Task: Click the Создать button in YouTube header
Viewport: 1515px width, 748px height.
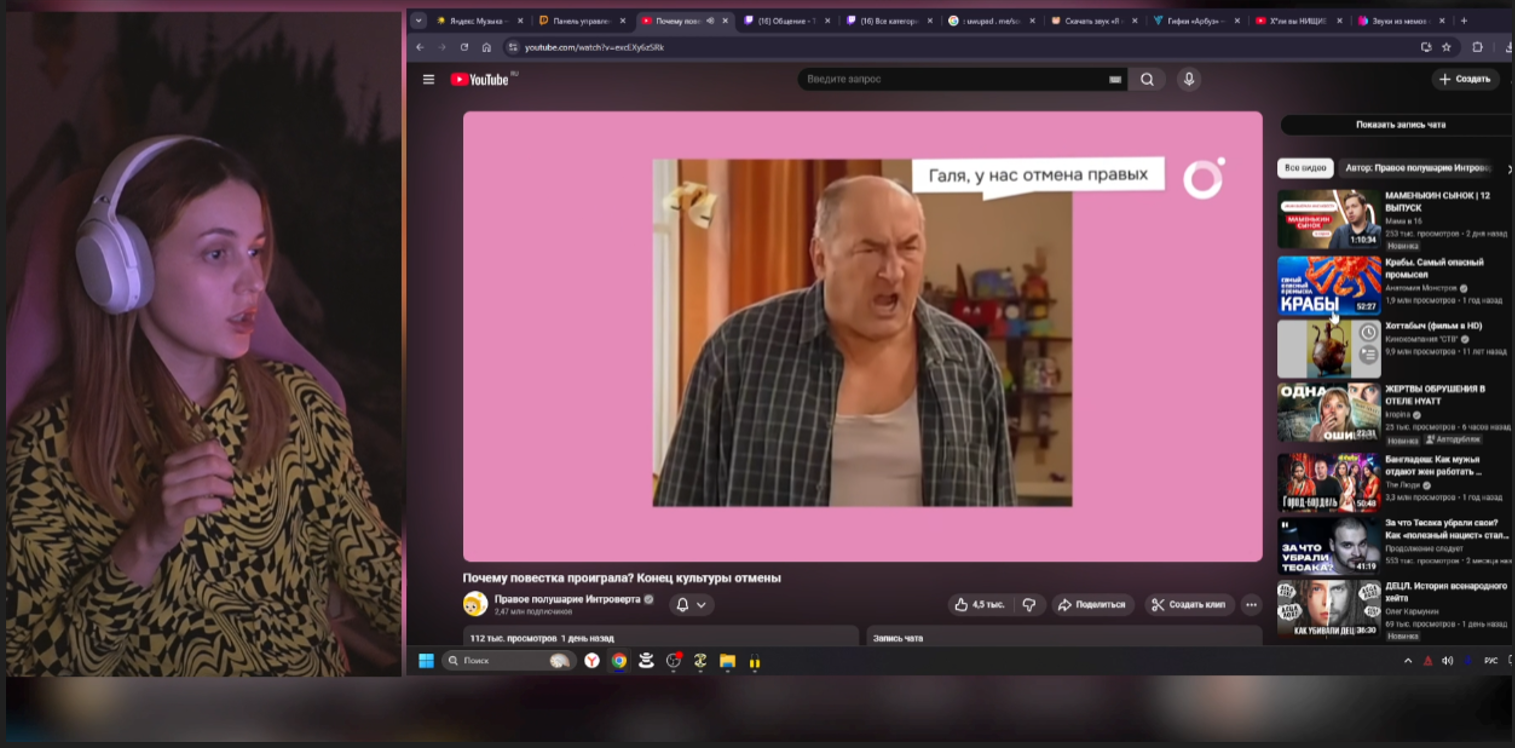Action: coord(1466,79)
